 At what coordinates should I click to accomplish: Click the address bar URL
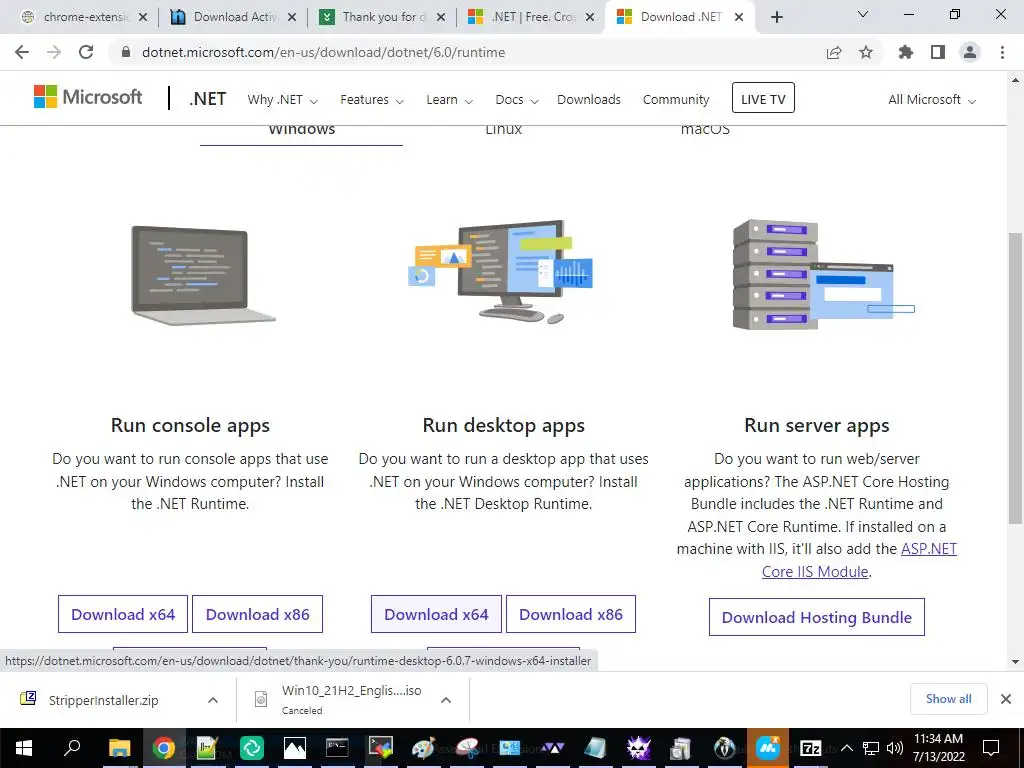click(323, 52)
